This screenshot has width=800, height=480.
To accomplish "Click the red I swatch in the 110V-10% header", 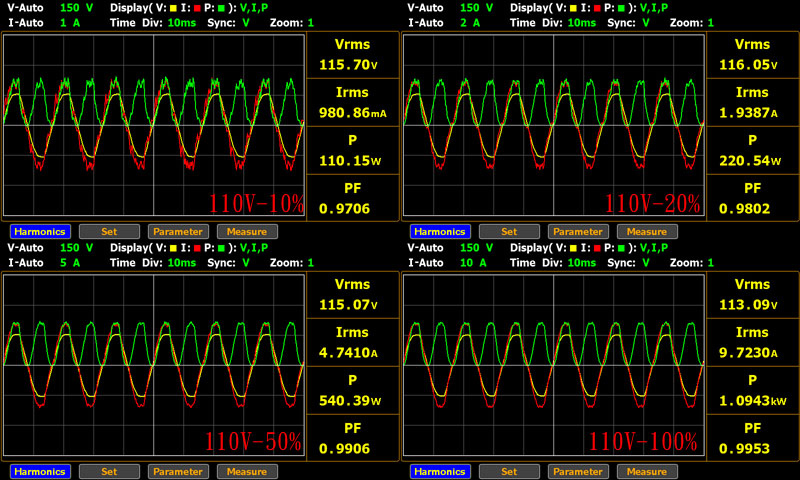I will [x=197, y=8].
